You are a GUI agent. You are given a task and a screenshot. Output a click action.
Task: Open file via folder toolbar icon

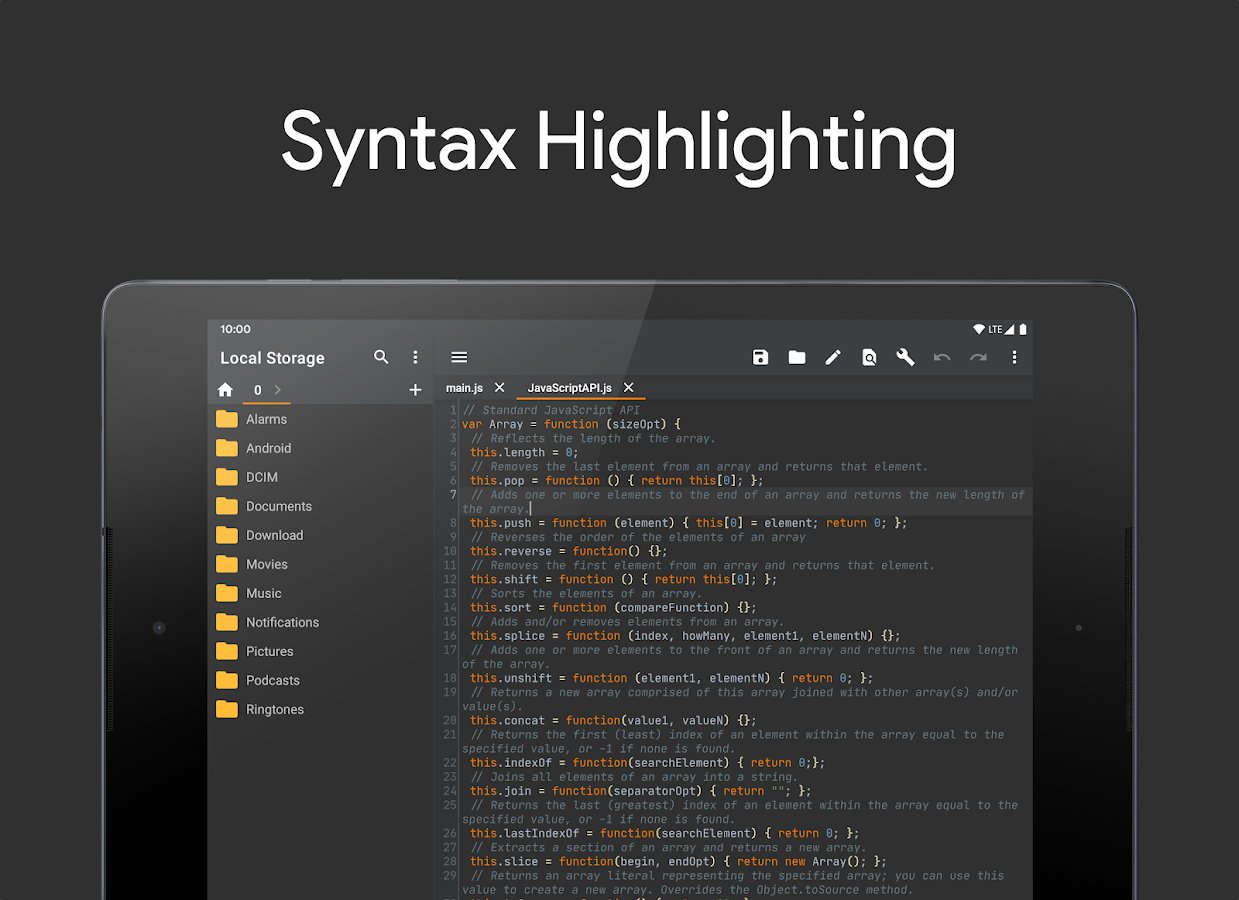[x=796, y=358]
